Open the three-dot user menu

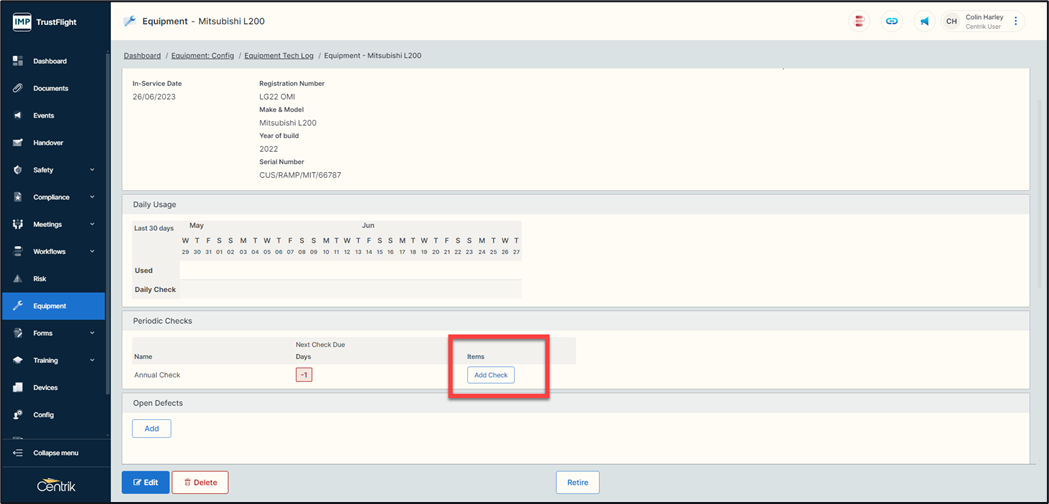[x=1016, y=21]
